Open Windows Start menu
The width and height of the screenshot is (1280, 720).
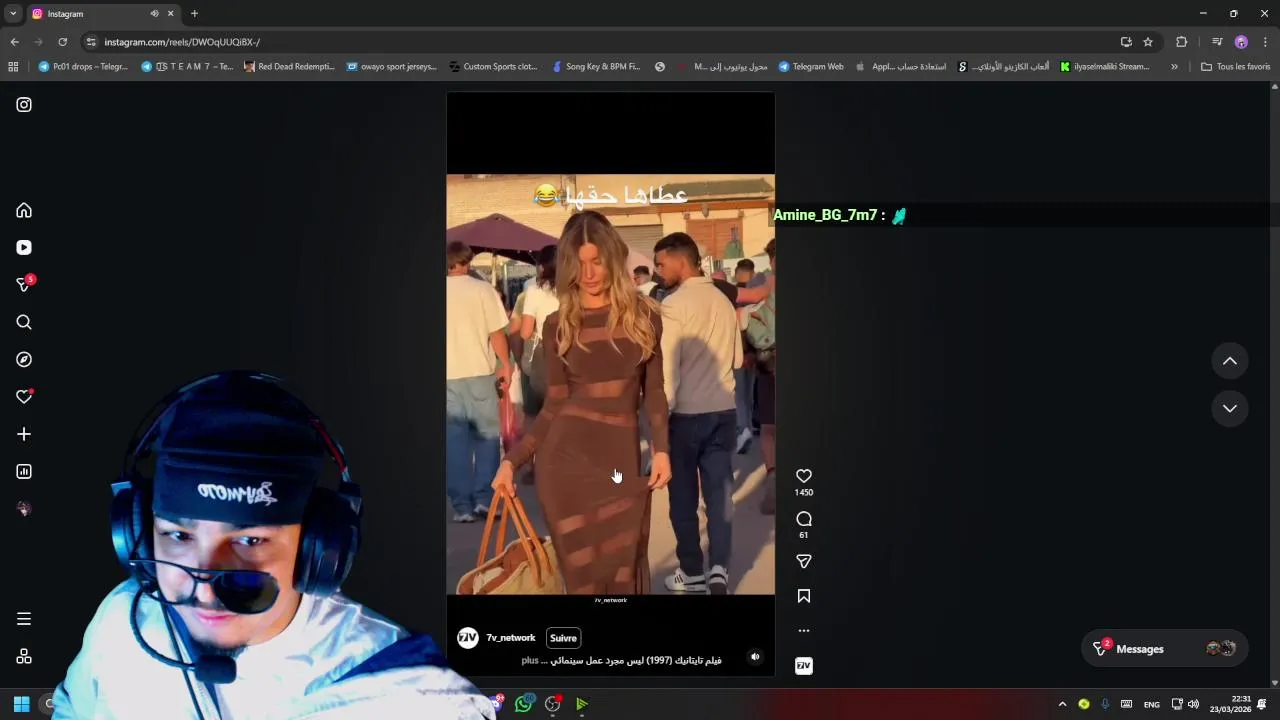[21, 704]
